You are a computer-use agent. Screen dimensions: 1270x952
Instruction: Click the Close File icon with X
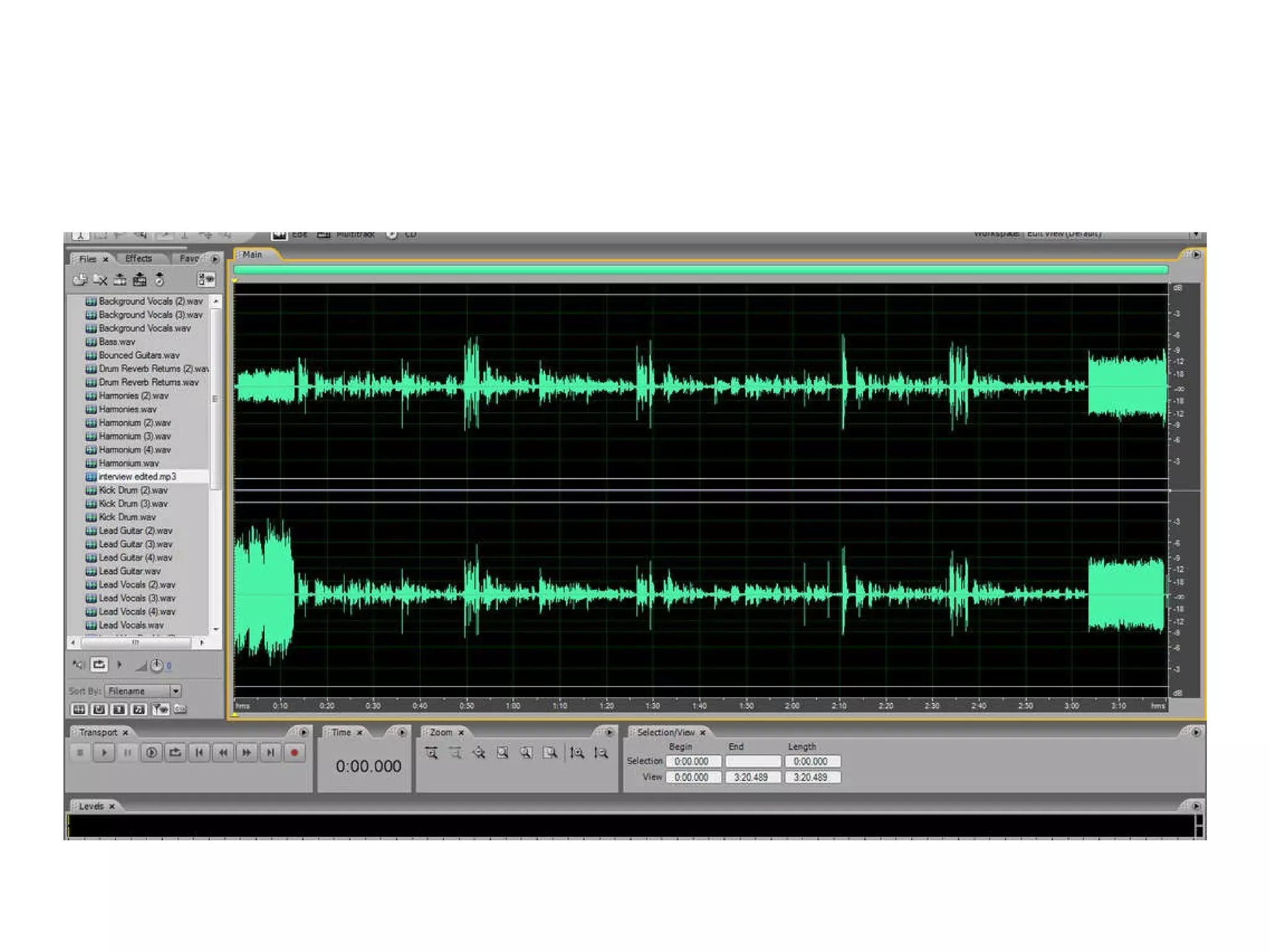(100, 280)
